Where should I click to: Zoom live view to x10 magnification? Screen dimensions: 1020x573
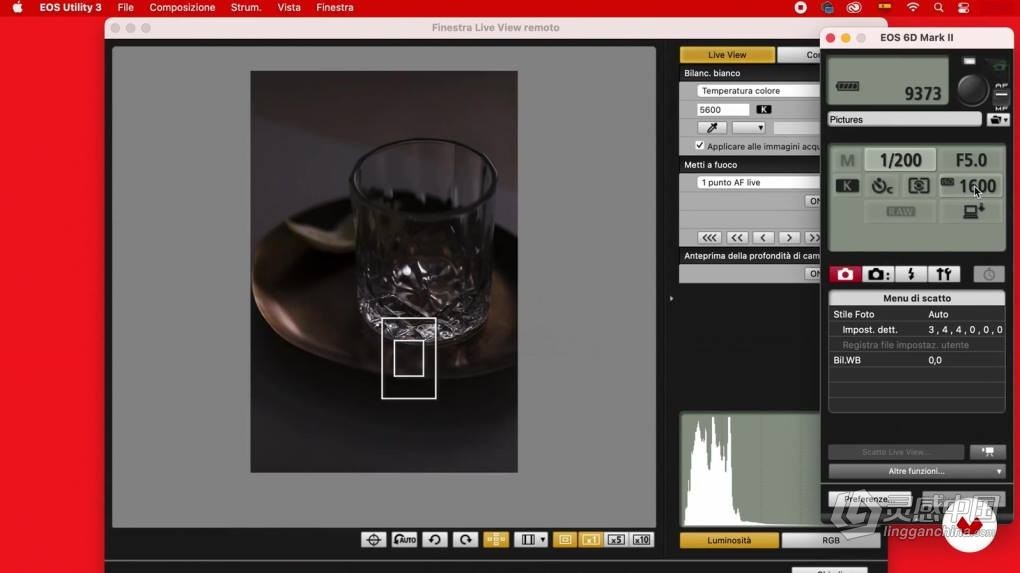click(641, 539)
